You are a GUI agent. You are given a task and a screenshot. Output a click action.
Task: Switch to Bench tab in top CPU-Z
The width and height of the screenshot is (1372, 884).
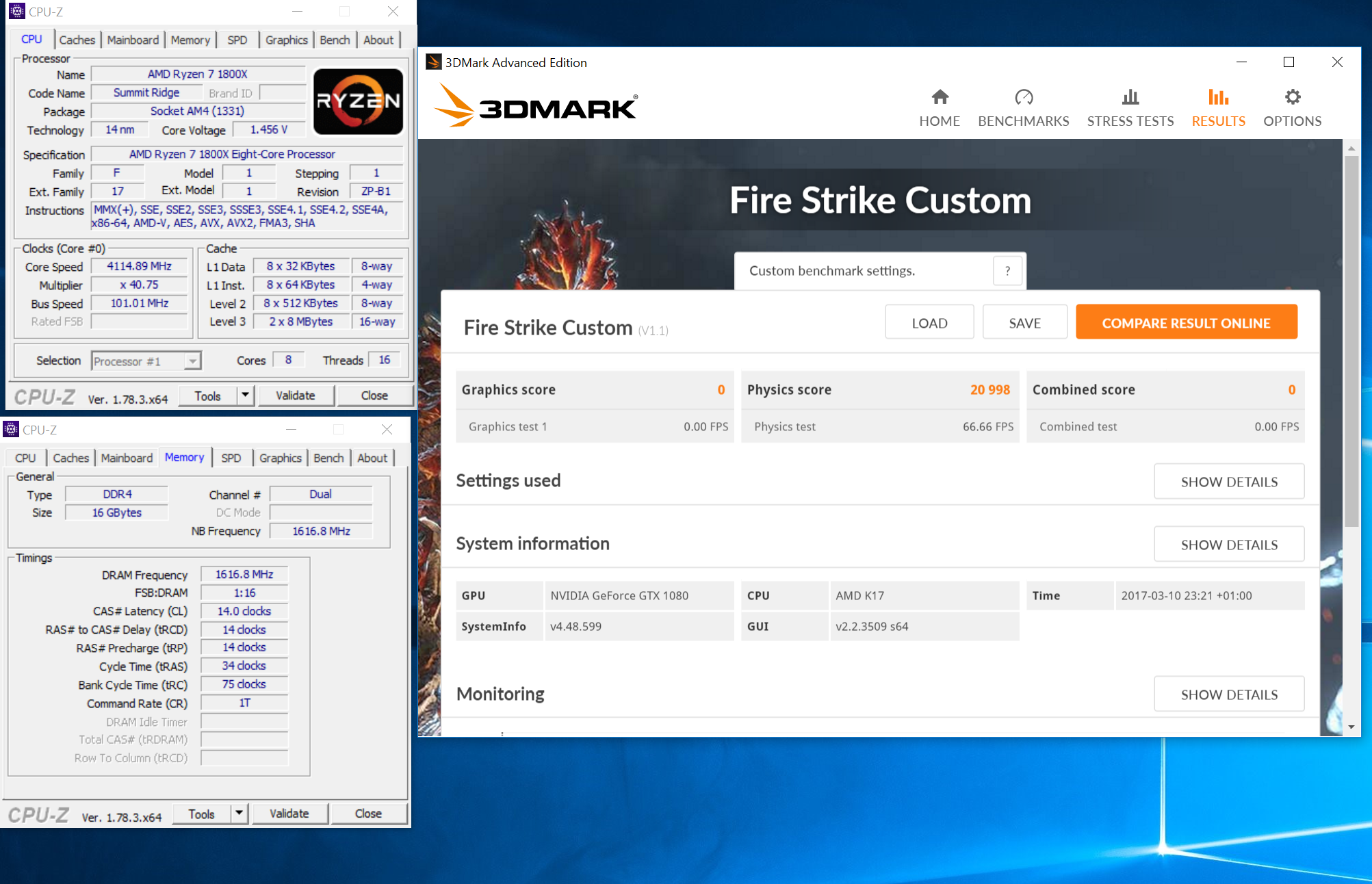click(335, 40)
